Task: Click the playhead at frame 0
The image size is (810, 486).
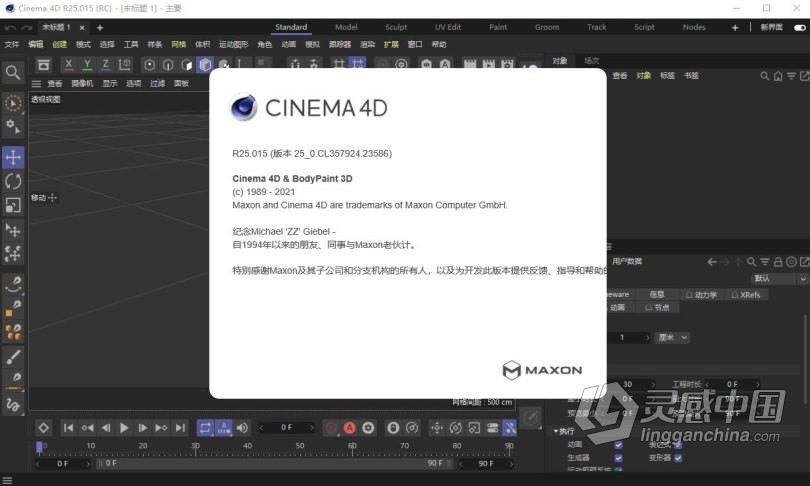Action: 40,447
